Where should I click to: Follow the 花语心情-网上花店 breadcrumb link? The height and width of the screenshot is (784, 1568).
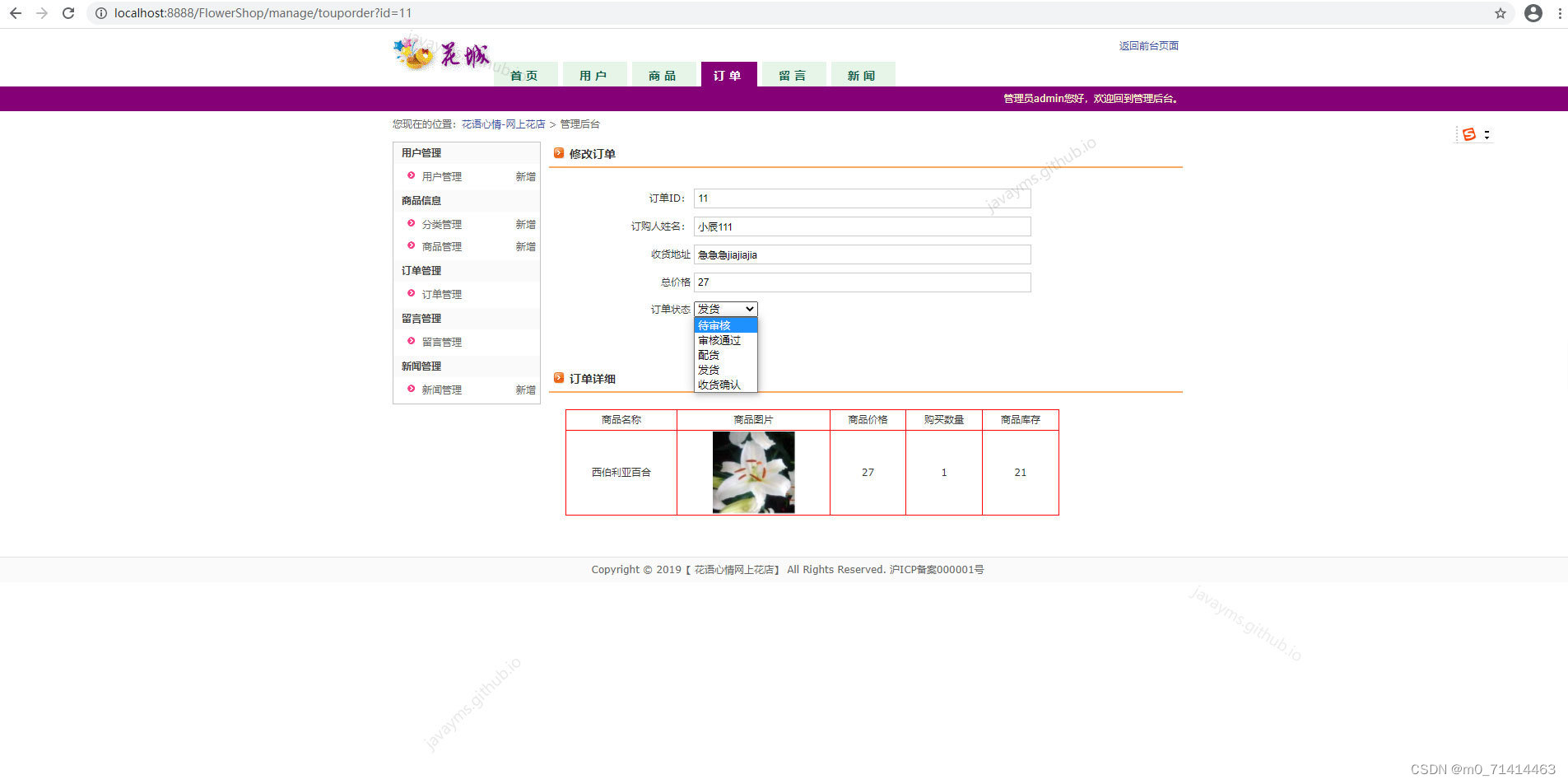click(x=503, y=124)
